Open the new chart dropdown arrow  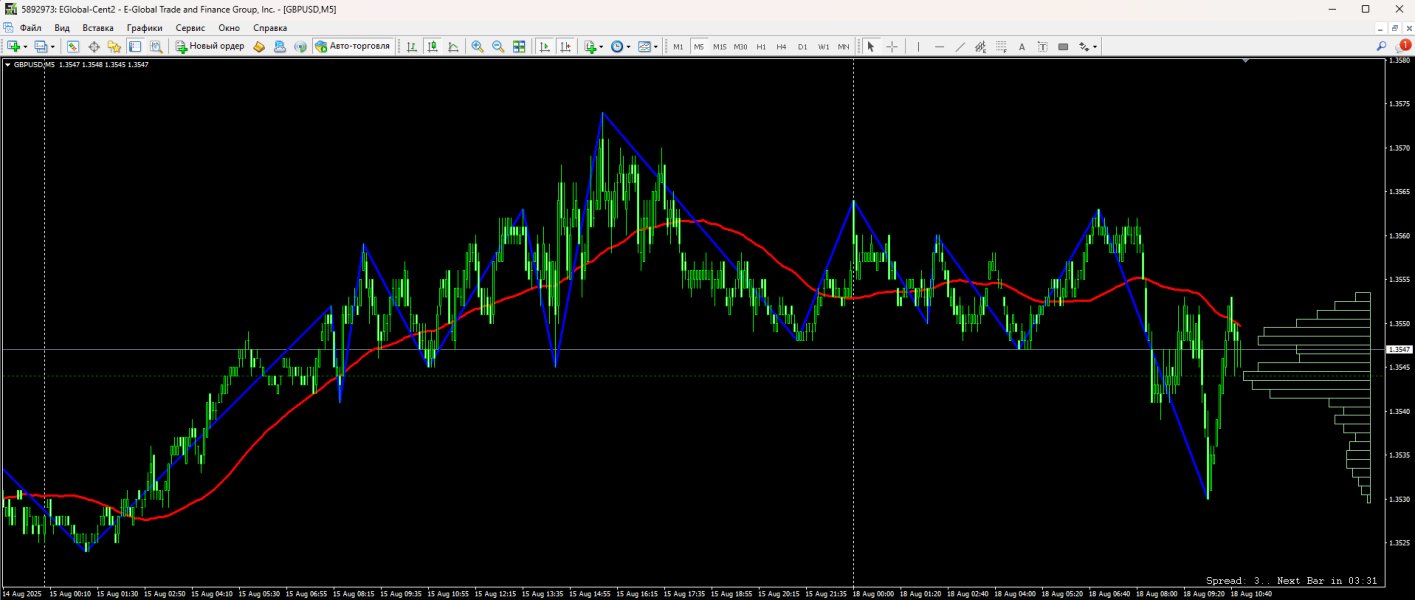click(x=26, y=47)
